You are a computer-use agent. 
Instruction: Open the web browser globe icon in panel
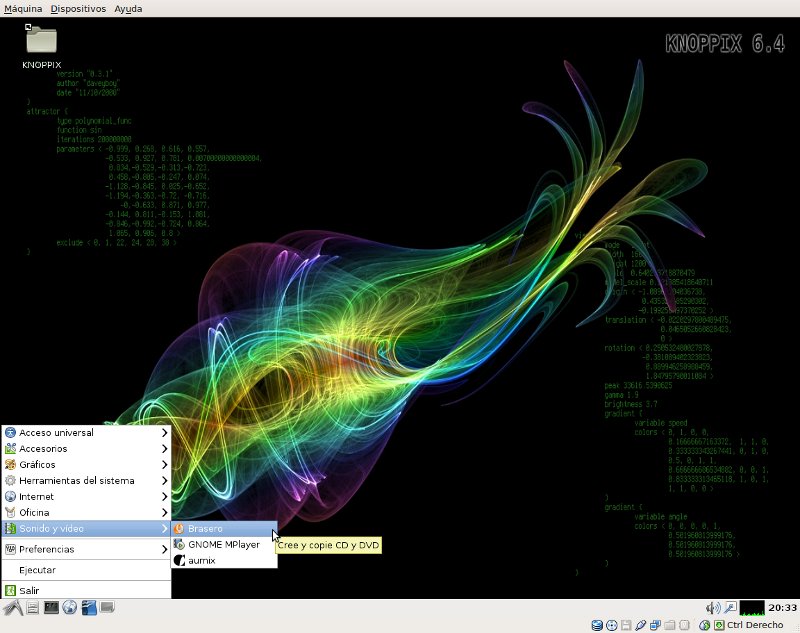click(x=70, y=607)
